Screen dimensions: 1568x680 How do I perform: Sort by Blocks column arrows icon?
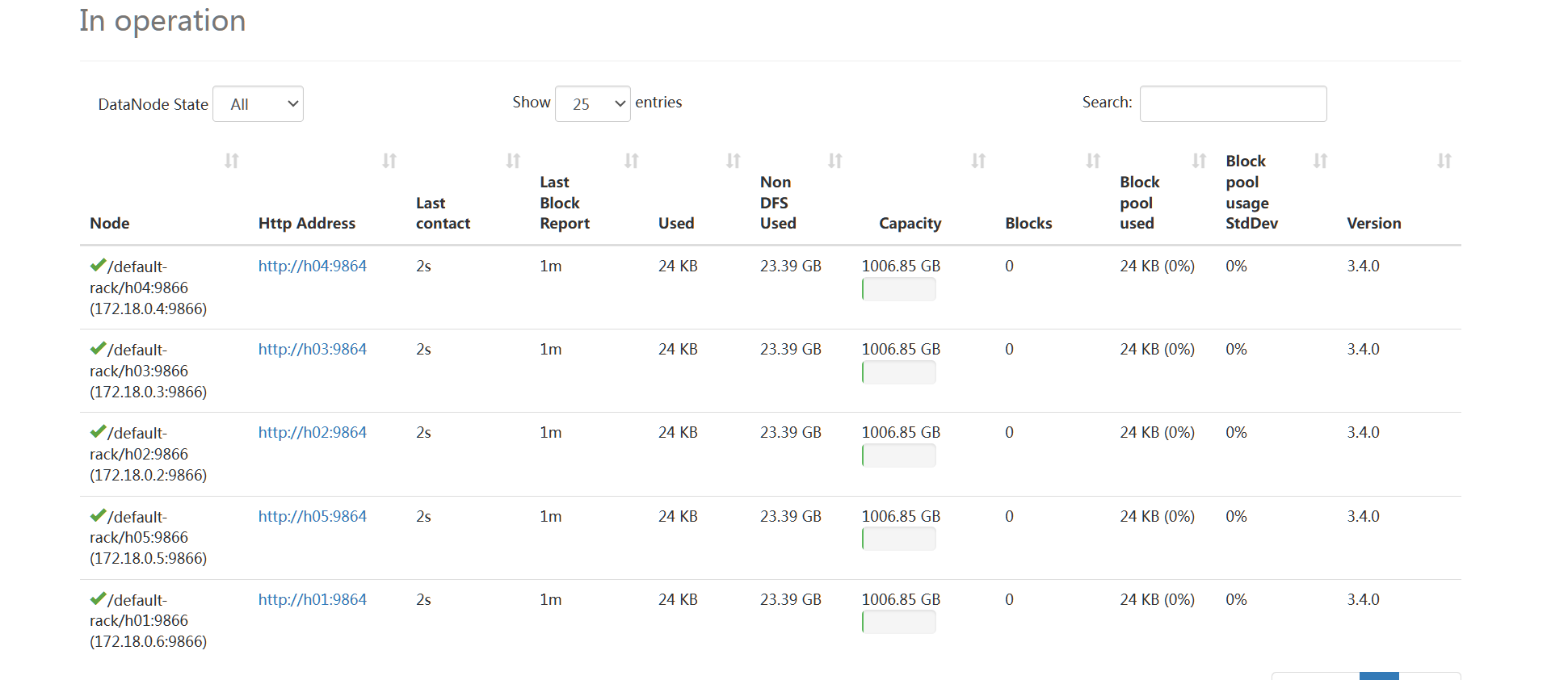1093,161
